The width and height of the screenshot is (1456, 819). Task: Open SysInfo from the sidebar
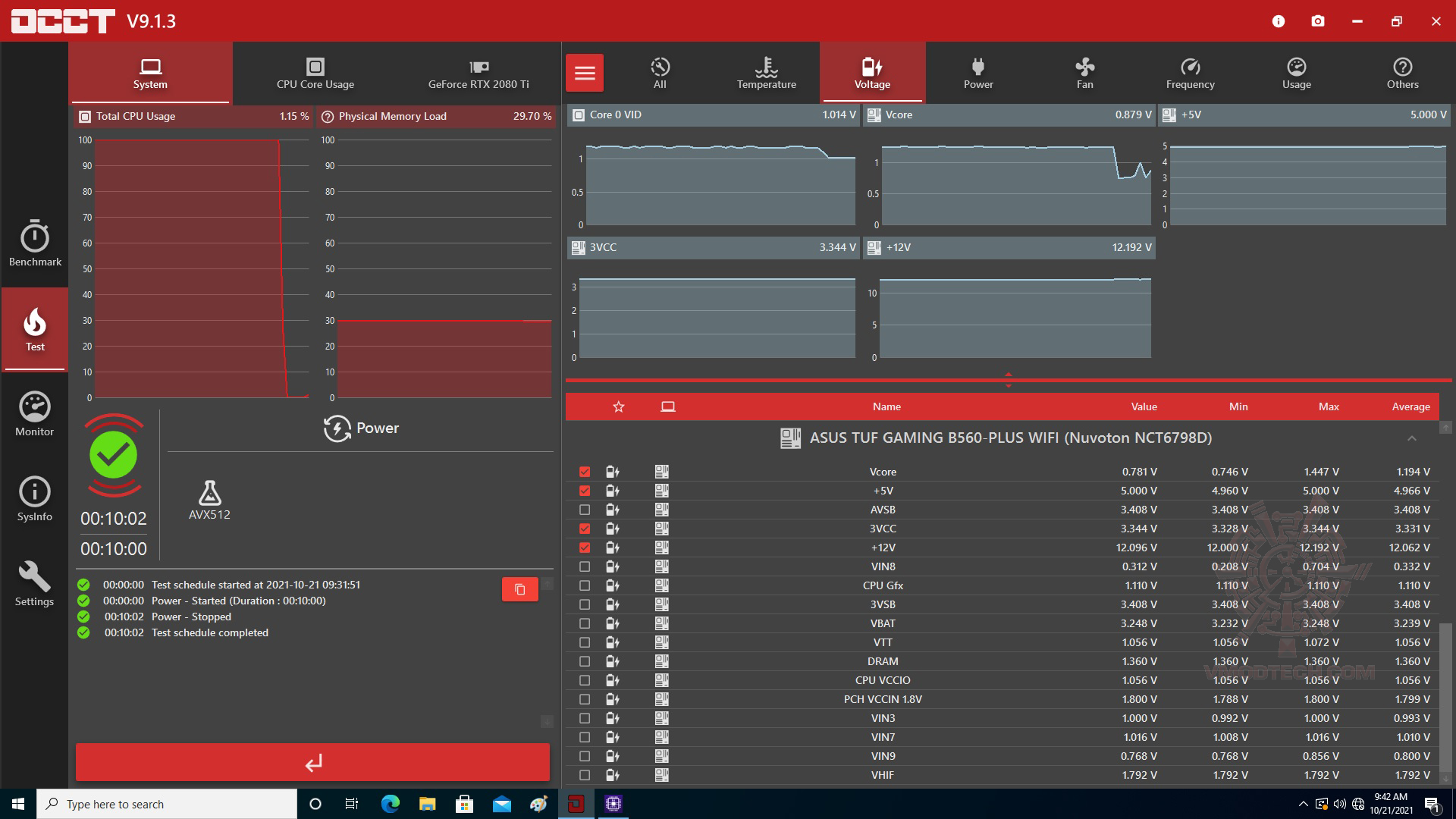35,499
